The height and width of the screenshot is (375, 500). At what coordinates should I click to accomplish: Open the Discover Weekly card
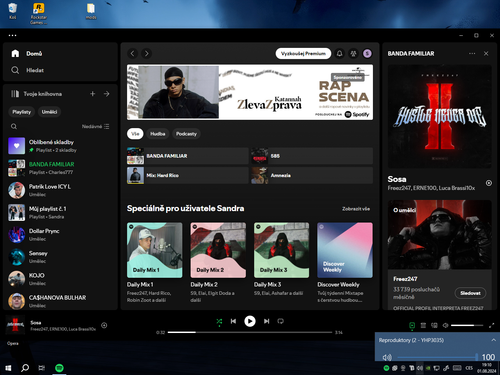[x=345, y=263]
